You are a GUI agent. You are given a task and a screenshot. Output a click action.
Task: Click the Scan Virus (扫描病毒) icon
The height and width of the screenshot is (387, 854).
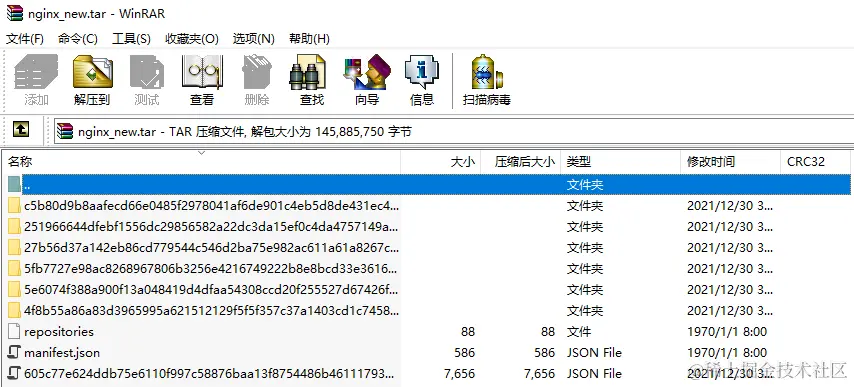click(486, 72)
